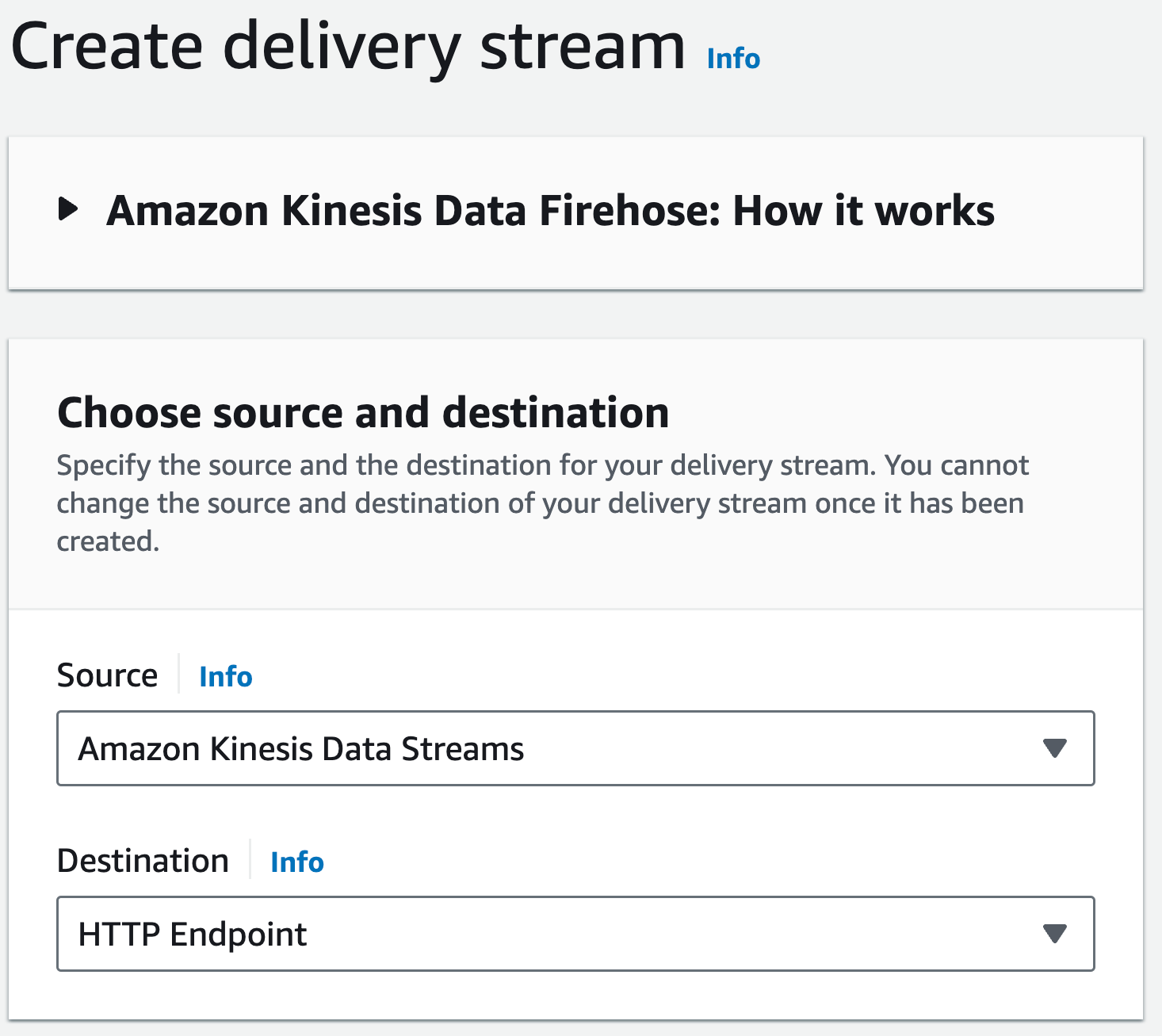The image size is (1162, 1036).
Task: Click Info link beside Create delivery stream title
Action: [x=733, y=59]
